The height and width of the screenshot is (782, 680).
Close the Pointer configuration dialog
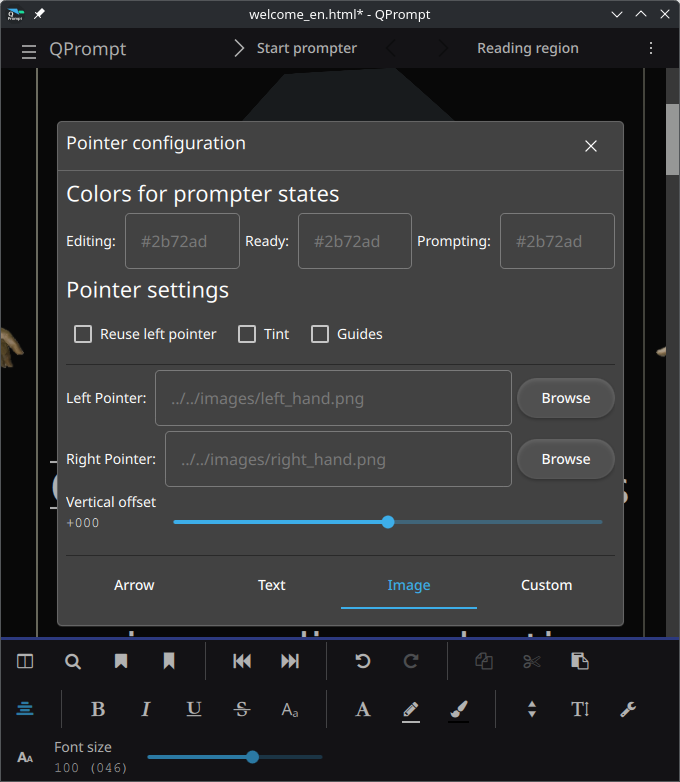pyautogui.click(x=591, y=146)
